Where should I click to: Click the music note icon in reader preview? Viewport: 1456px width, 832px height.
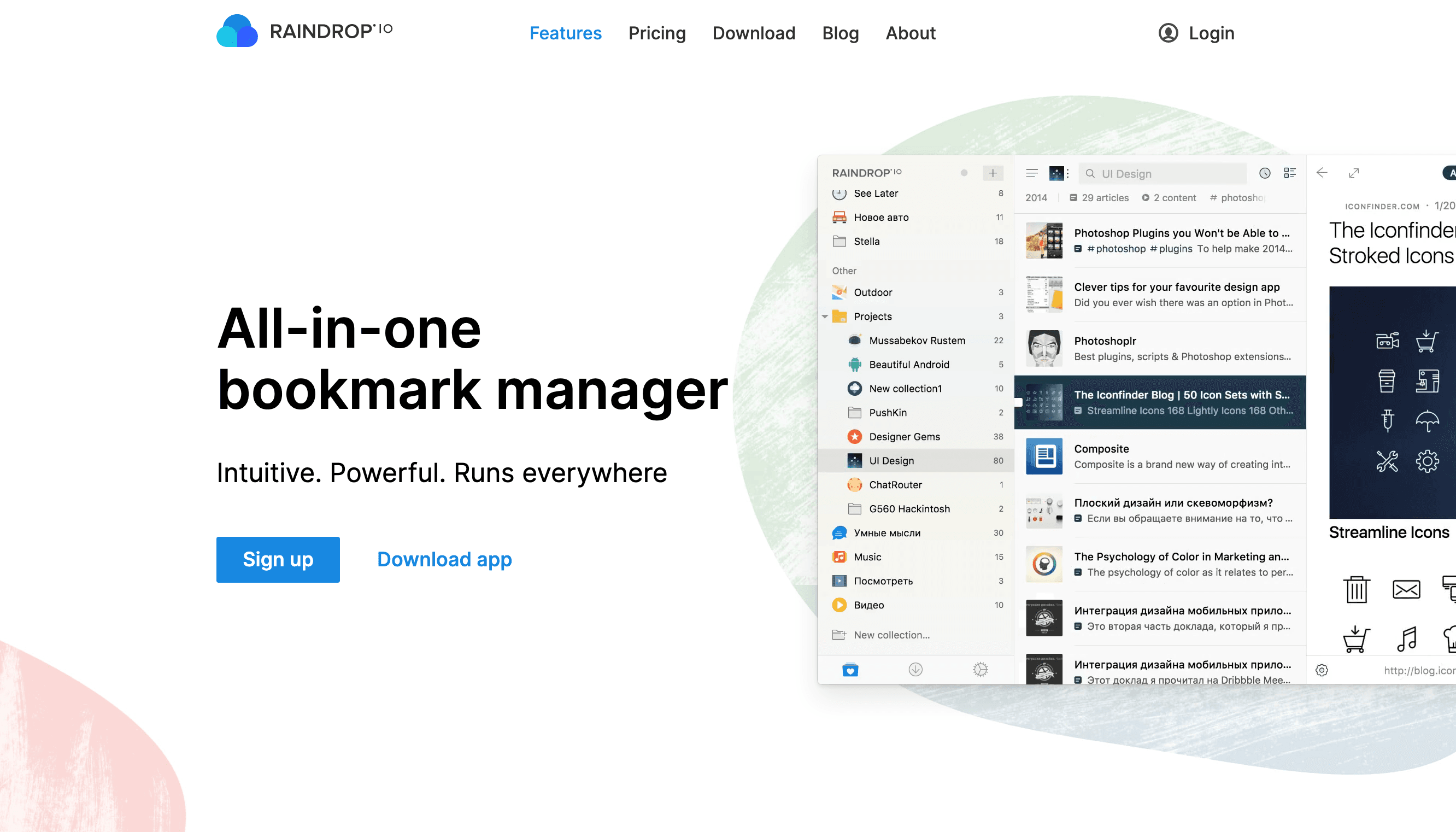coord(1406,639)
